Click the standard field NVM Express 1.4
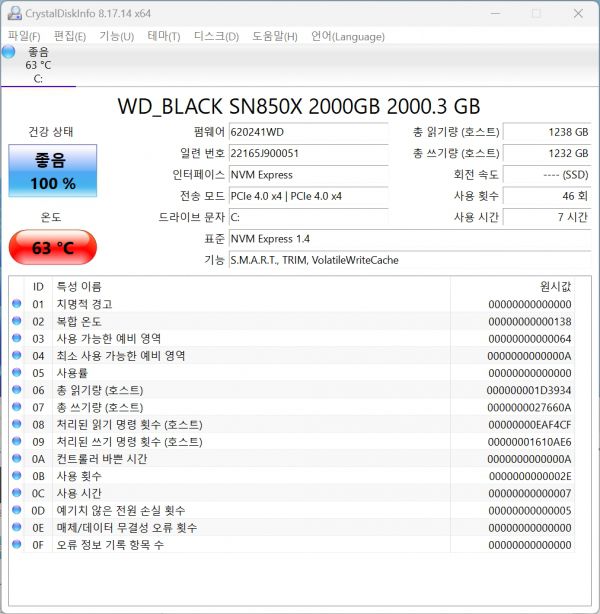Screen dimensions: 600x614 click(410, 238)
